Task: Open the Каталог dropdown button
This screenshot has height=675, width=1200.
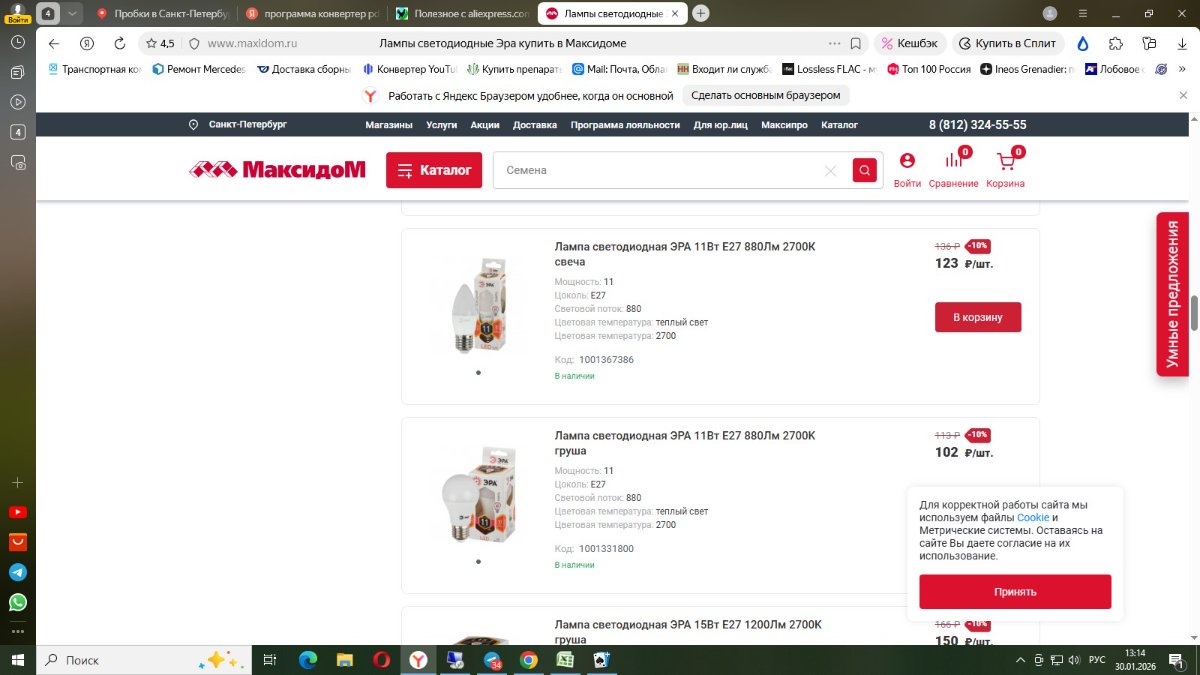Action: point(434,170)
